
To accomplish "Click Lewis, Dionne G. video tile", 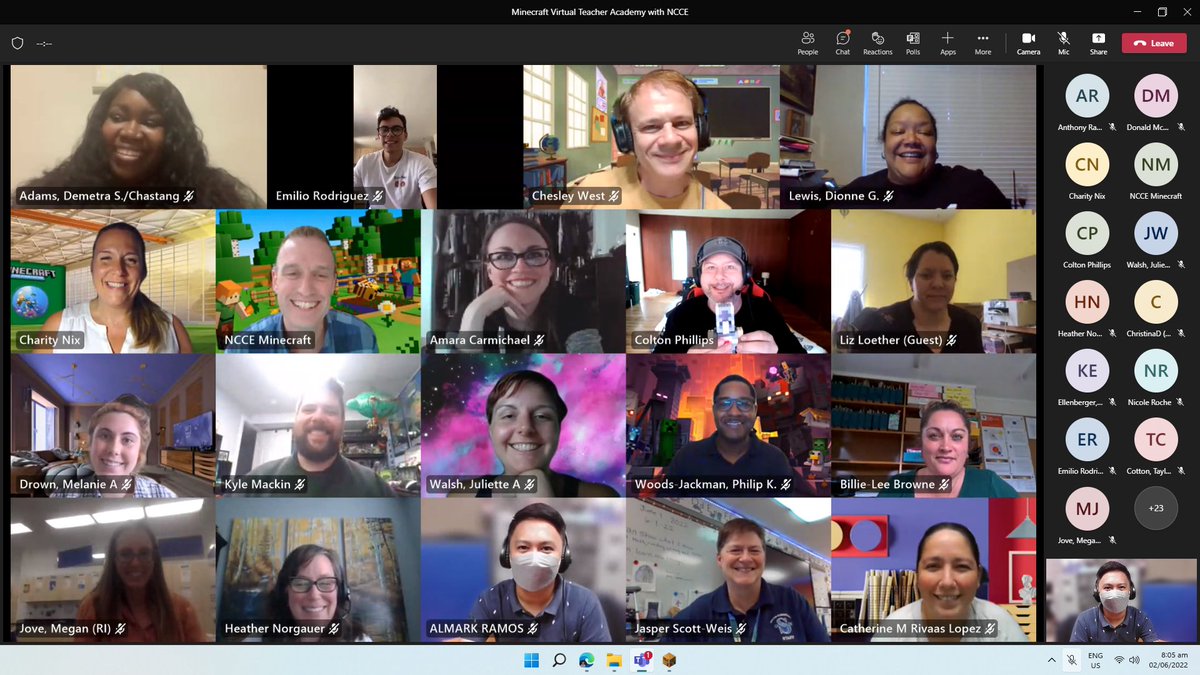I will 908,137.
